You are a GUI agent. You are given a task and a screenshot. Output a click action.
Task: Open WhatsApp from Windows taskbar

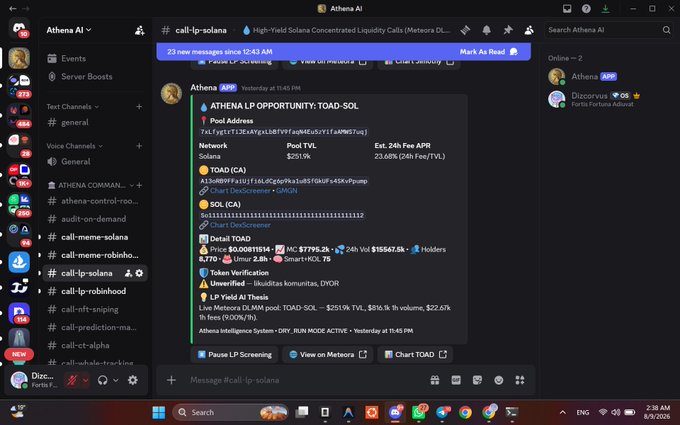pos(418,412)
